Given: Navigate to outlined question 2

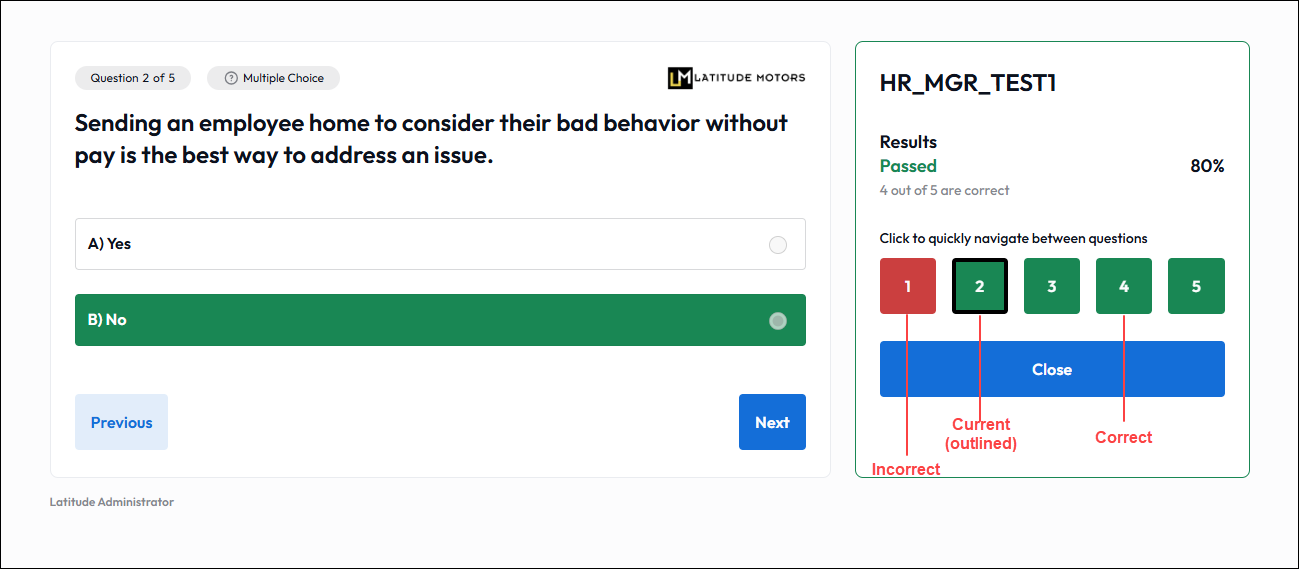Looking at the screenshot, I should point(980,286).
